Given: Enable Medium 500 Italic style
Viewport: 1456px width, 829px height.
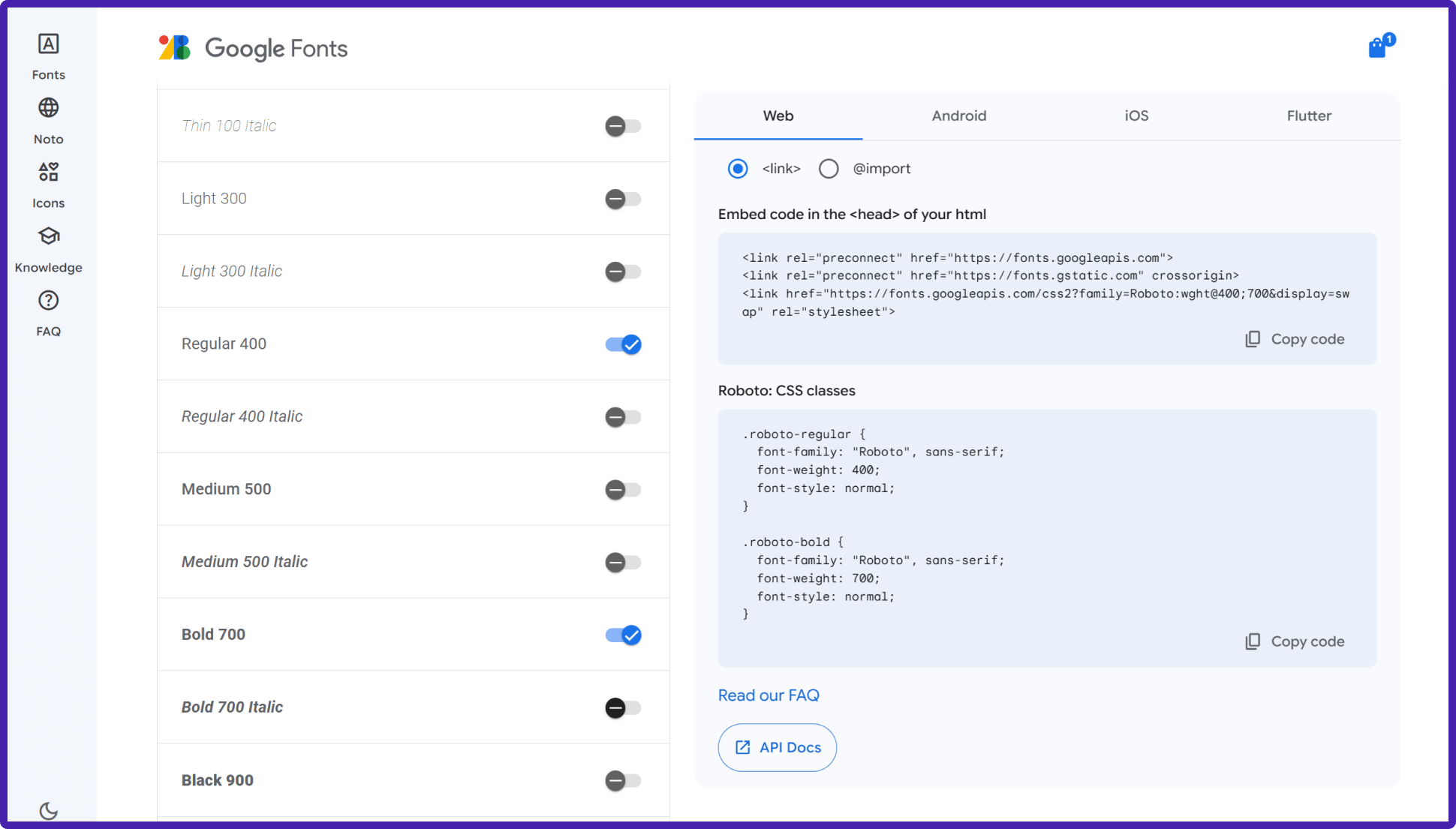Looking at the screenshot, I should (623, 562).
